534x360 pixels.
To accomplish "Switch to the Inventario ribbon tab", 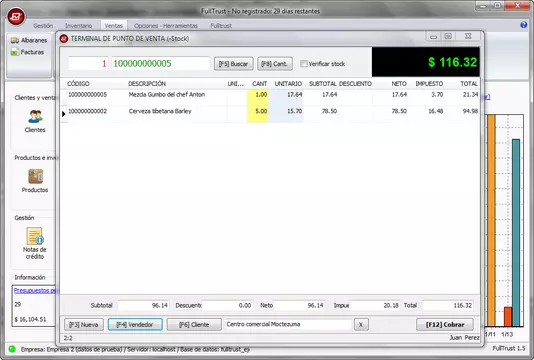I will point(78,26).
